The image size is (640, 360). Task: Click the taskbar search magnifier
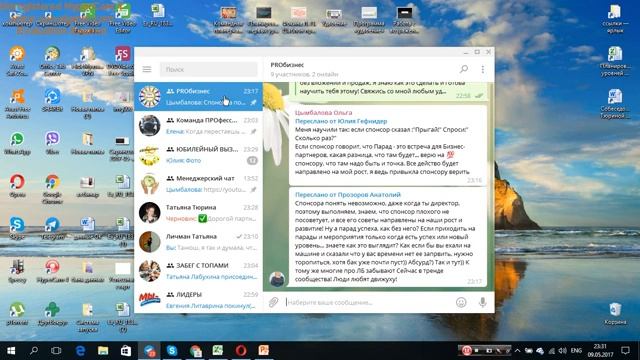34,351
